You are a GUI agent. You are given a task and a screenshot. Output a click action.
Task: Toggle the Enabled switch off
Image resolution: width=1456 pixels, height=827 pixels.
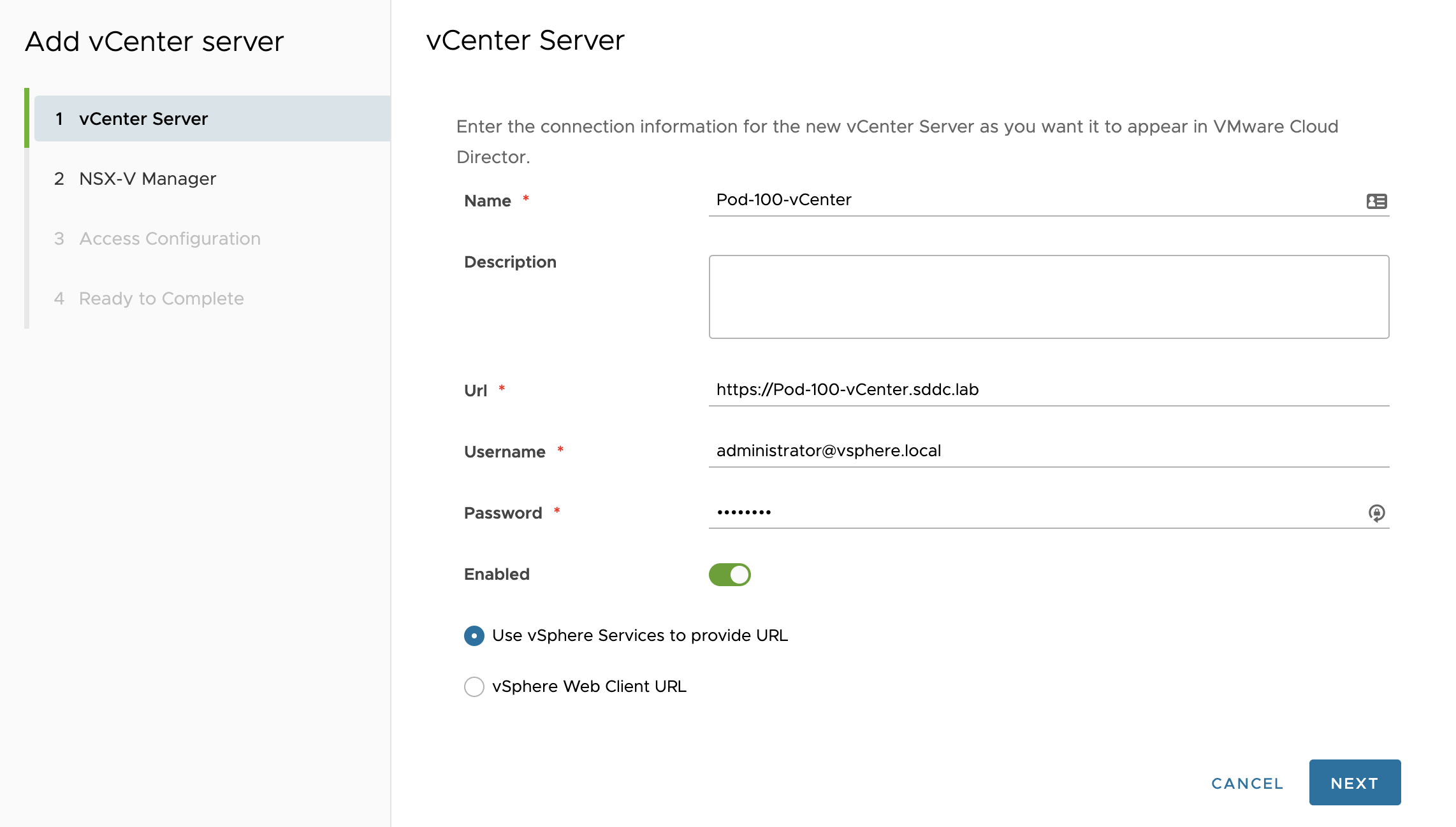pyautogui.click(x=729, y=575)
